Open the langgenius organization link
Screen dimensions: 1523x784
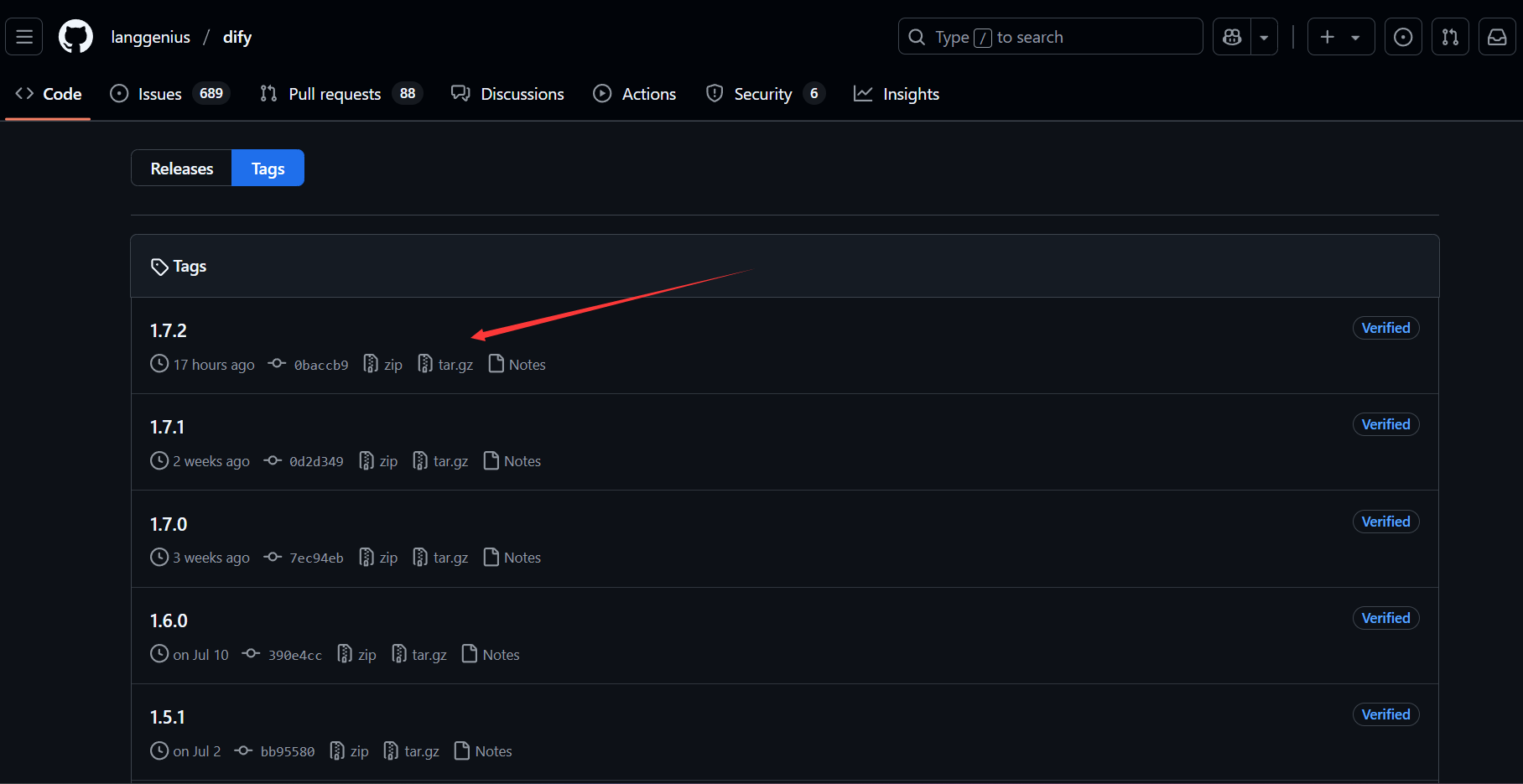click(151, 37)
